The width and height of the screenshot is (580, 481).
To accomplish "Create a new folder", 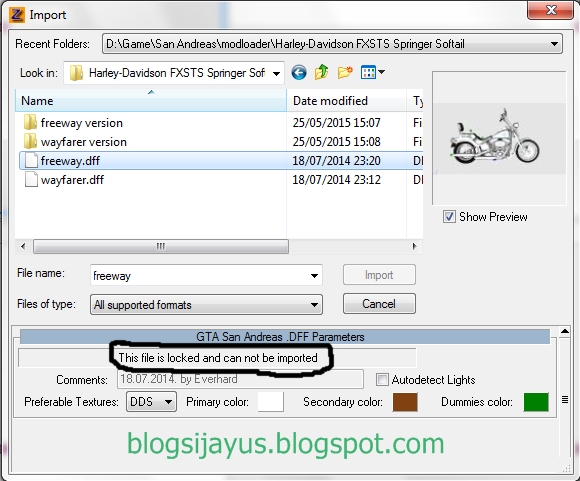I will click(345, 72).
